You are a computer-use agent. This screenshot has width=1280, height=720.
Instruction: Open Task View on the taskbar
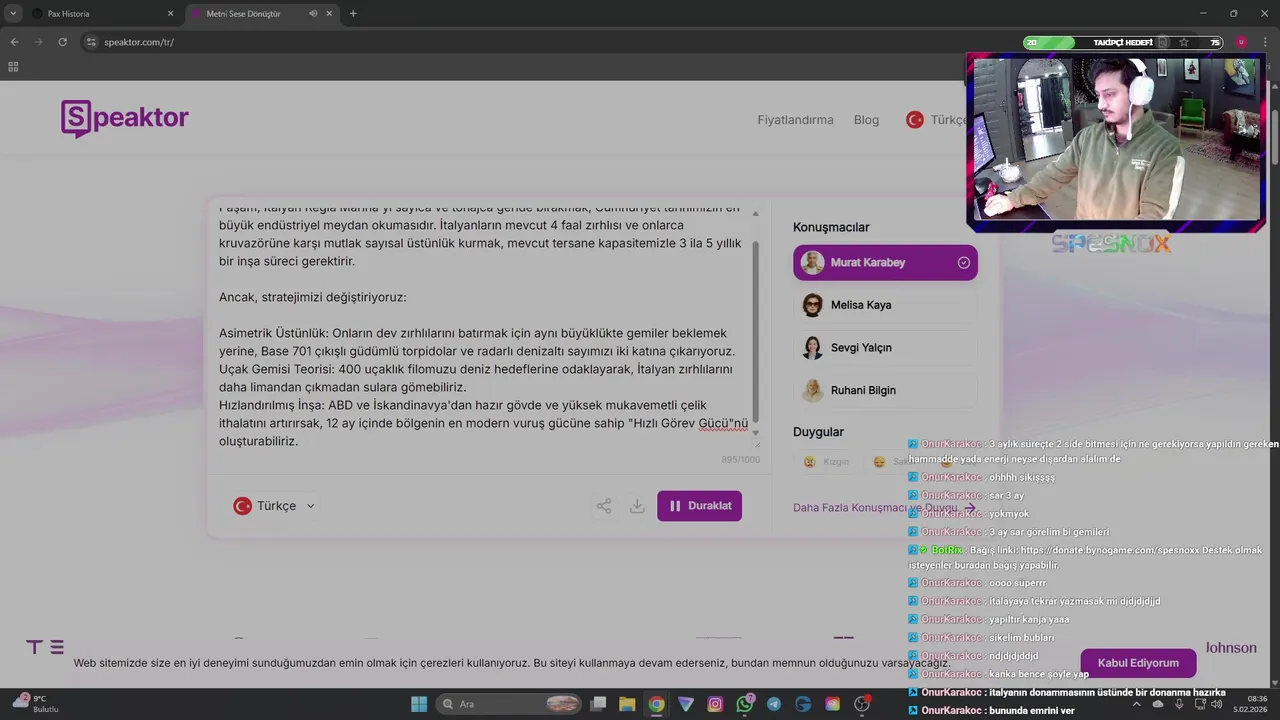pyautogui.click(x=598, y=704)
